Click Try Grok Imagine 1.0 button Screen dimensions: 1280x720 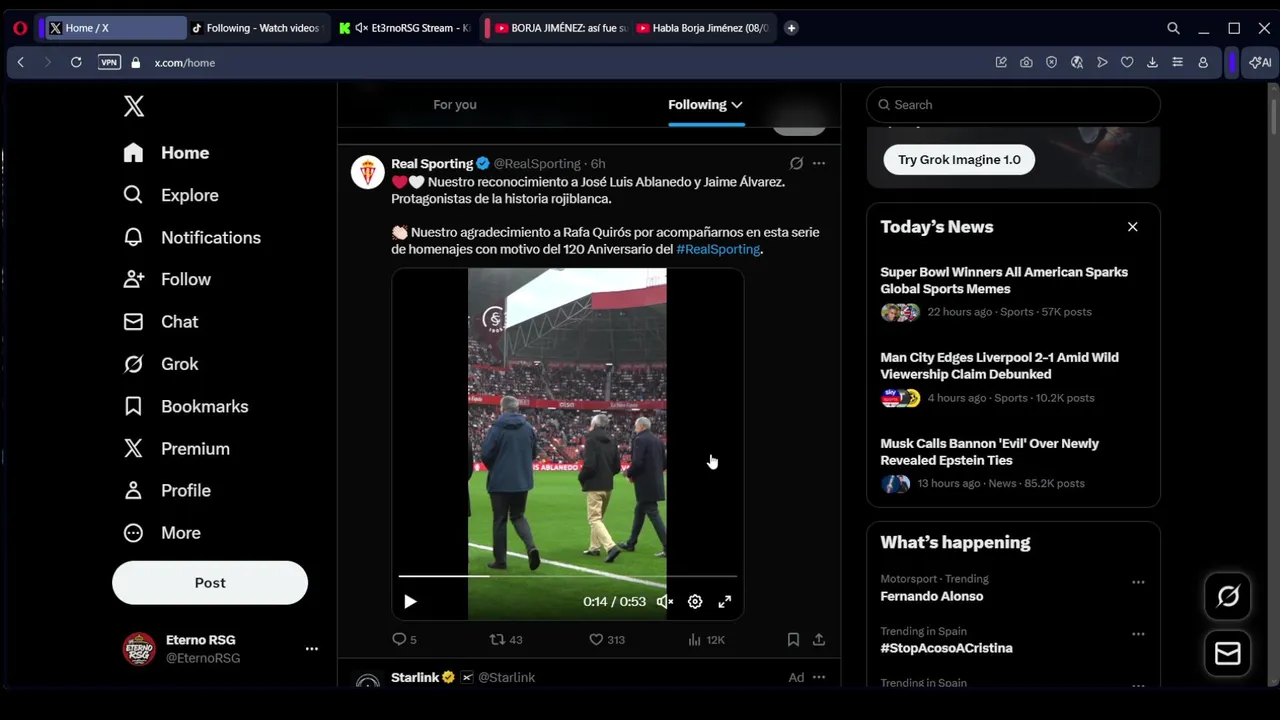click(959, 160)
